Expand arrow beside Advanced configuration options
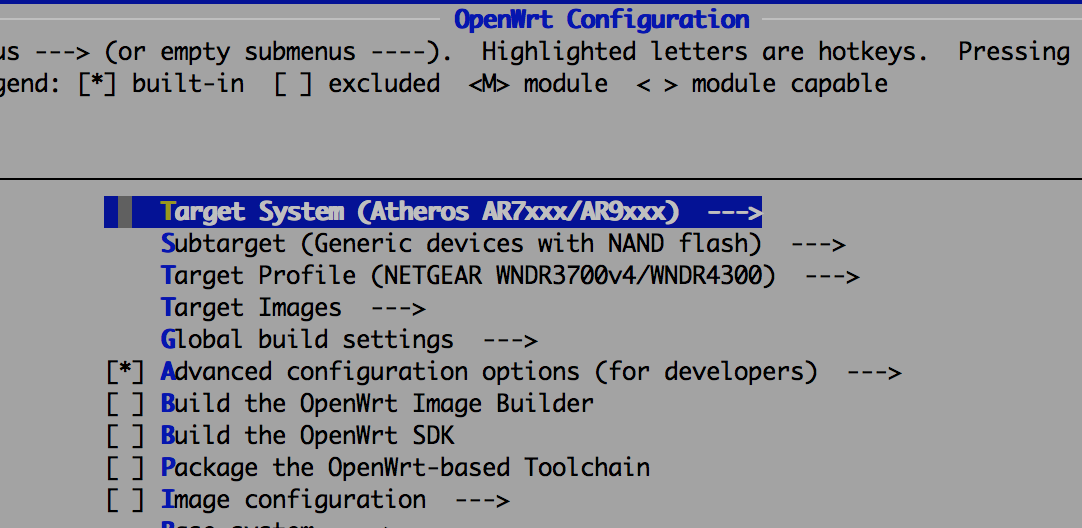This screenshot has height=528, width=1082. pyautogui.click(x=874, y=373)
